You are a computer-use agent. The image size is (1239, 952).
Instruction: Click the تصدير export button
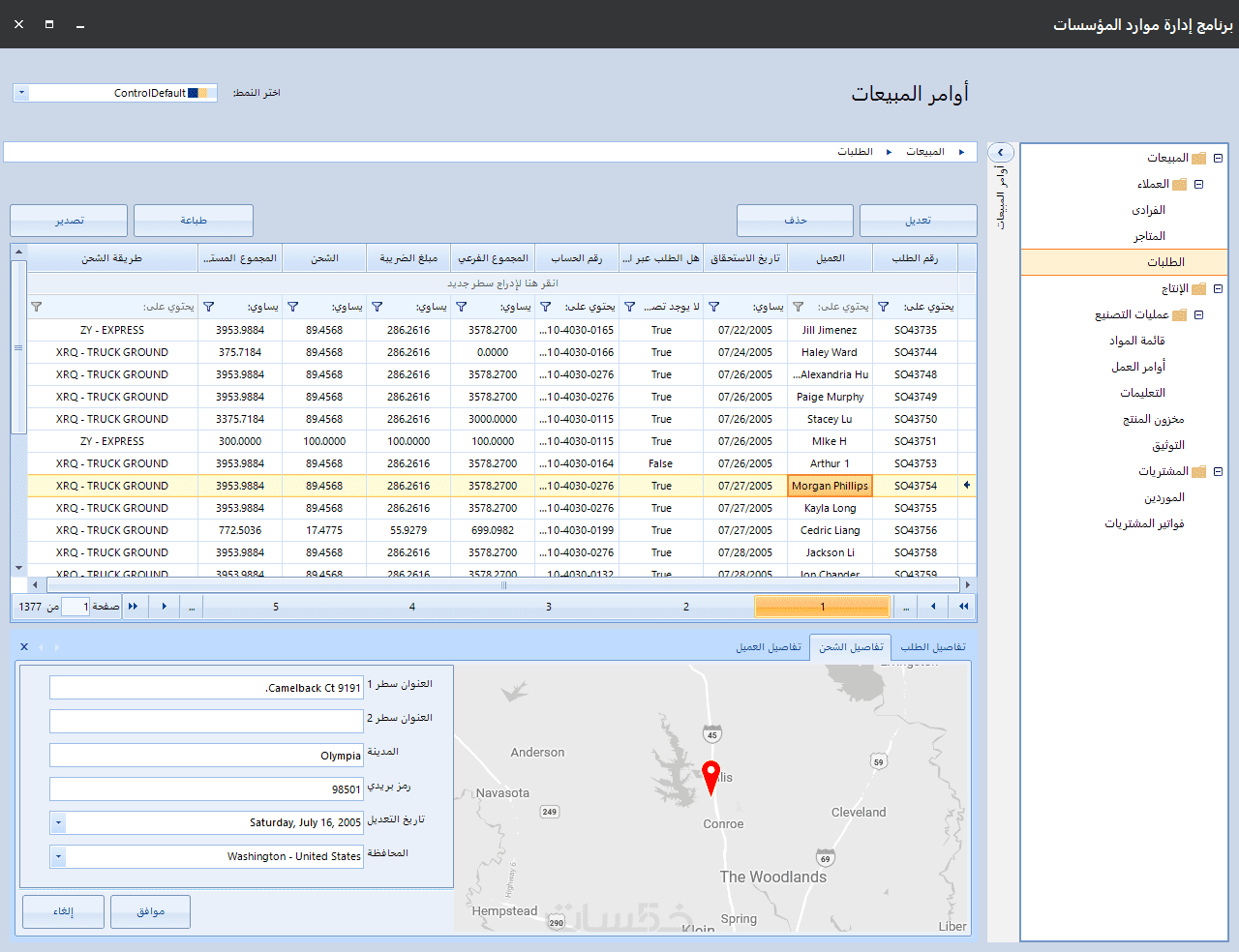pyautogui.click(x=69, y=221)
